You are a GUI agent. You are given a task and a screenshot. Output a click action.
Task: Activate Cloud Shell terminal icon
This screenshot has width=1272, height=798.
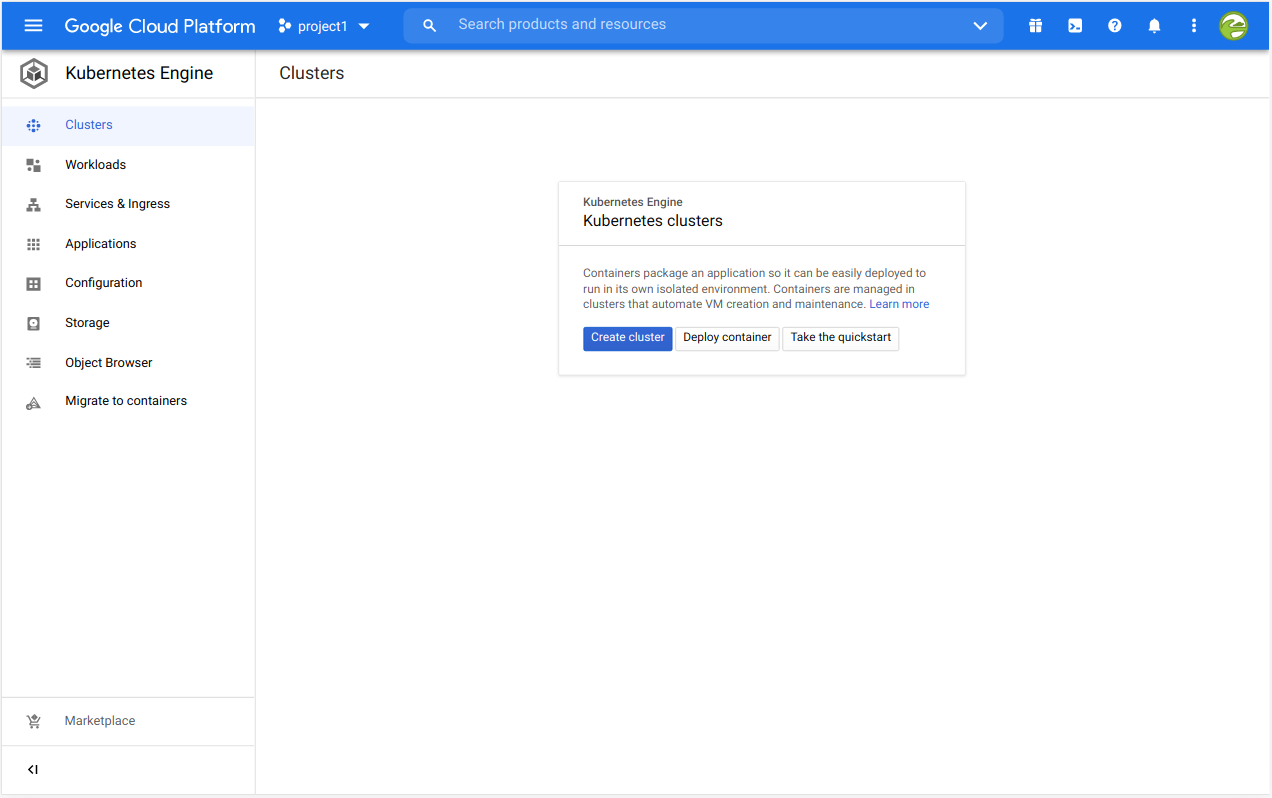(1075, 26)
